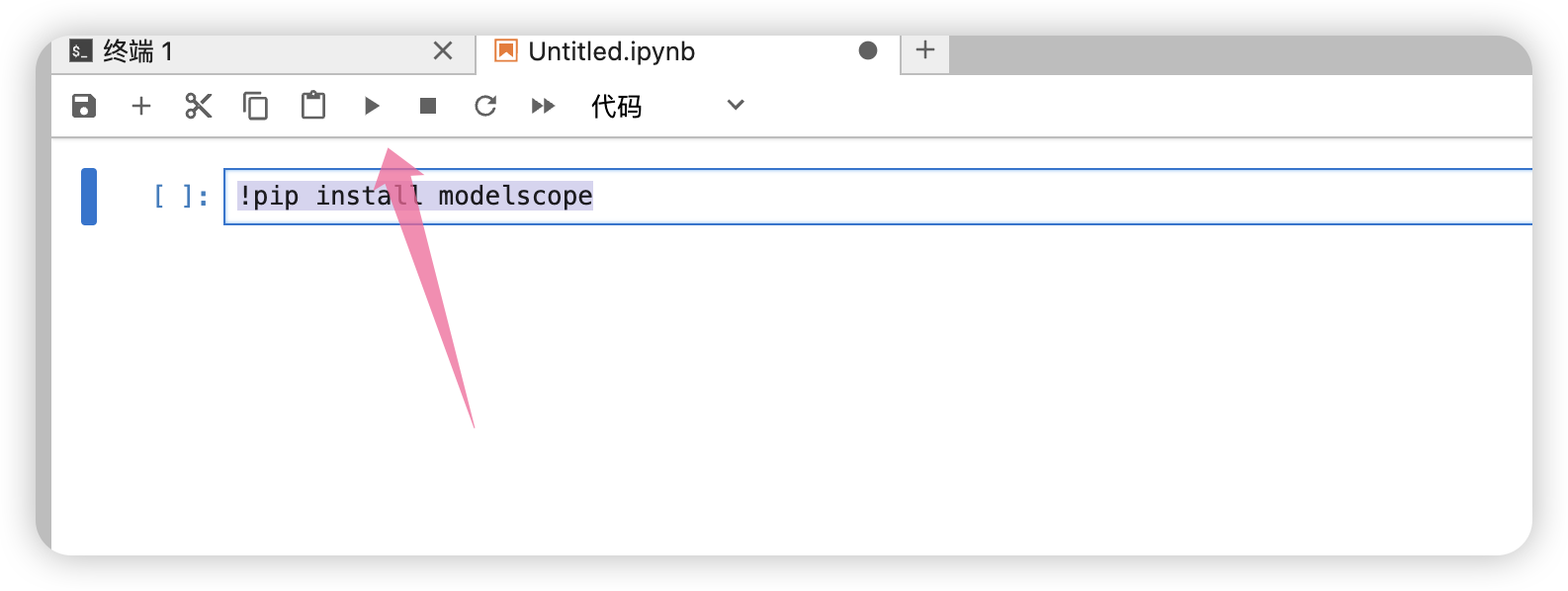Viewport: 1568px width, 591px height.
Task: Restart the kernel with the circular arrow icon
Action: [x=485, y=106]
